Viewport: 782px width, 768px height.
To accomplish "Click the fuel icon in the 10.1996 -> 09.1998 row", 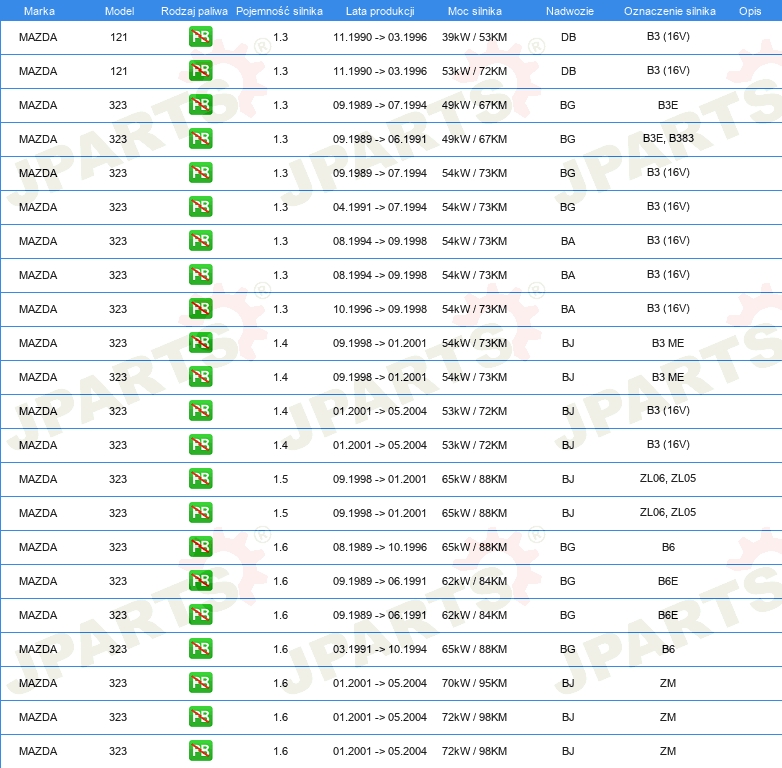I will click(x=200, y=309).
